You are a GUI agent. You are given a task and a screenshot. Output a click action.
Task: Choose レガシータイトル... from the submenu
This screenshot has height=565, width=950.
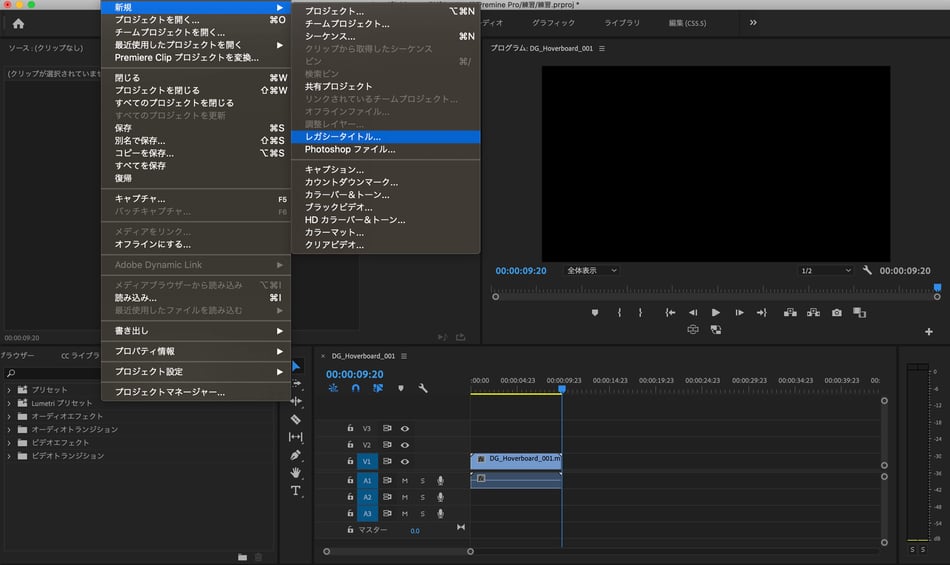tap(343, 137)
